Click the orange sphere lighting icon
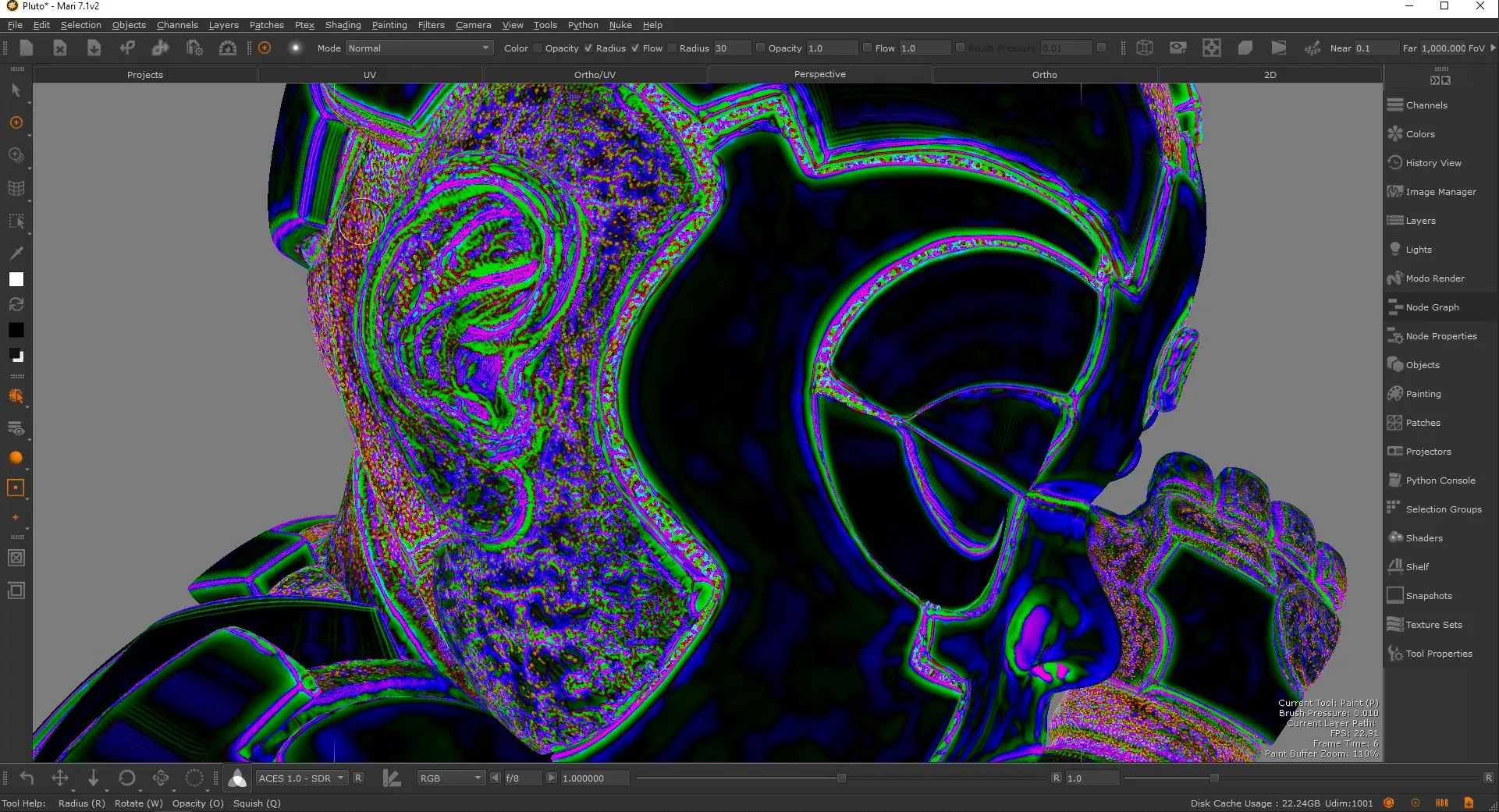This screenshot has width=1499, height=812. [x=16, y=458]
